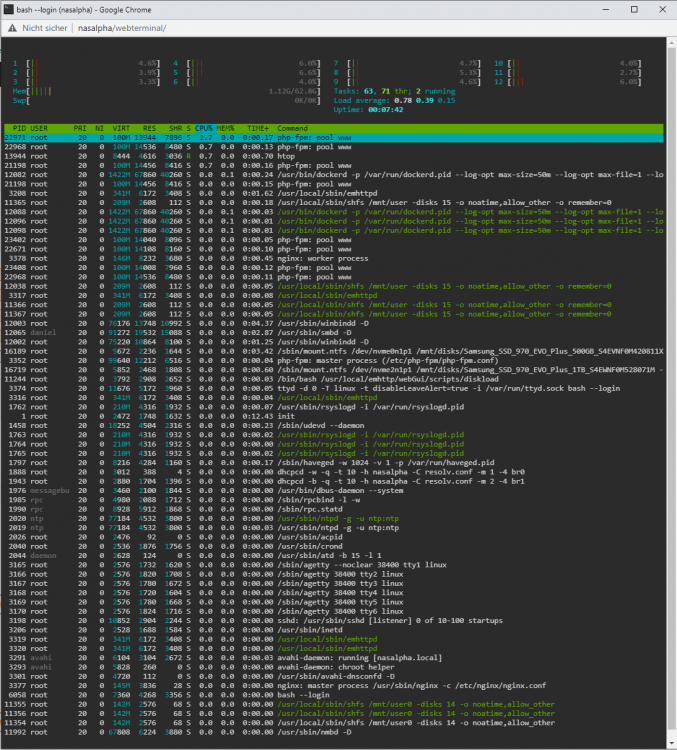Select the avahi-daemon running nasalpha.local row
The height and width of the screenshot is (750, 677).
click(333, 658)
